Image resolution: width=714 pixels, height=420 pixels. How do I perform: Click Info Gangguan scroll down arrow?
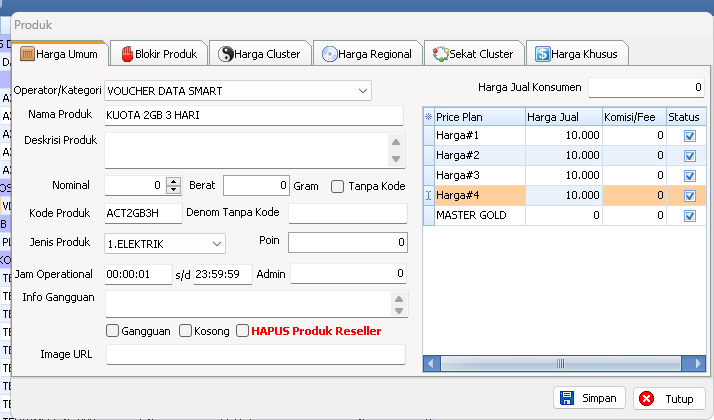coord(399,311)
